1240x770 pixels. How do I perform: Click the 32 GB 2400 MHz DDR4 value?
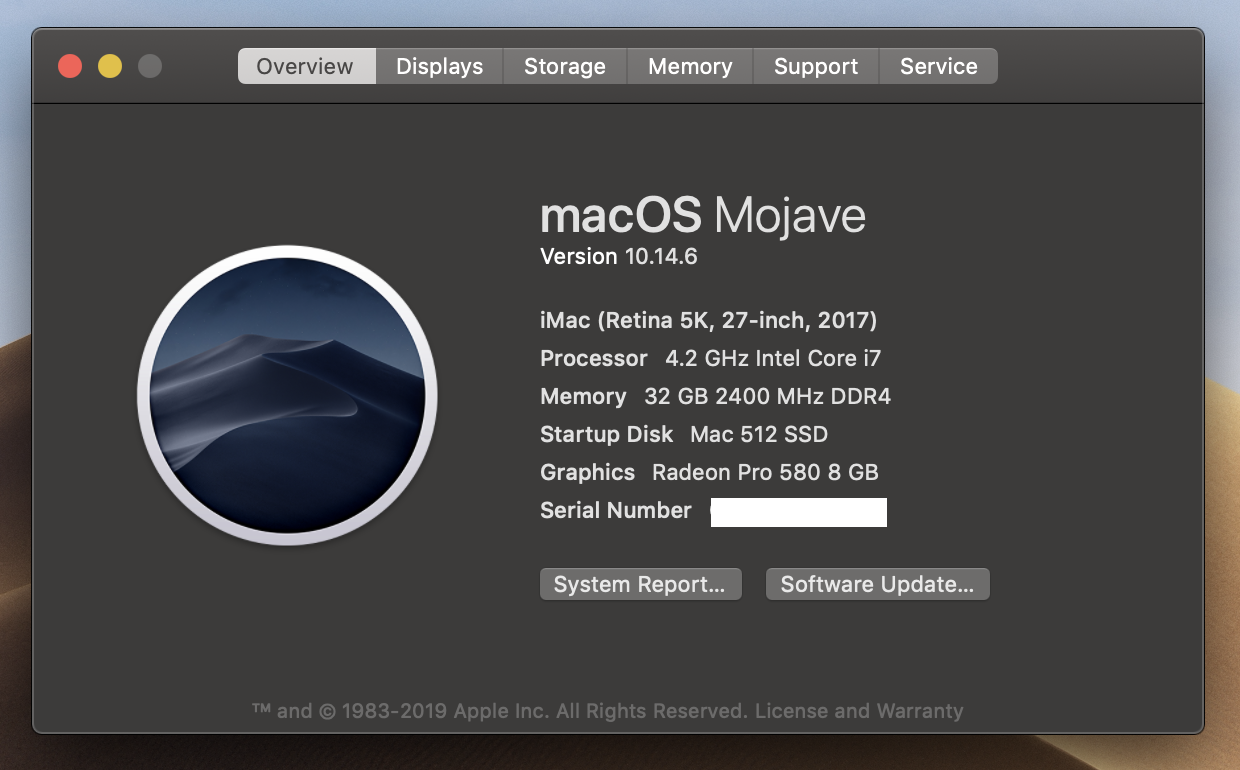[x=767, y=396]
